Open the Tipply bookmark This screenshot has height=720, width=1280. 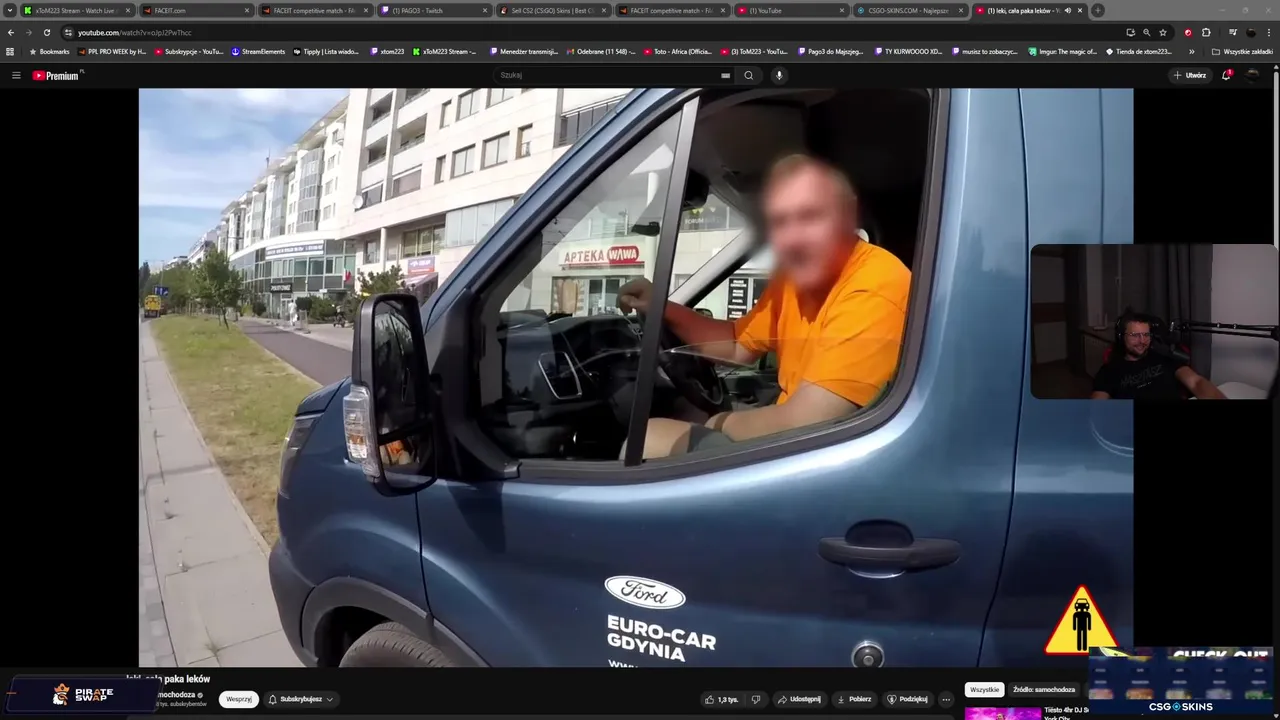[326, 51]
